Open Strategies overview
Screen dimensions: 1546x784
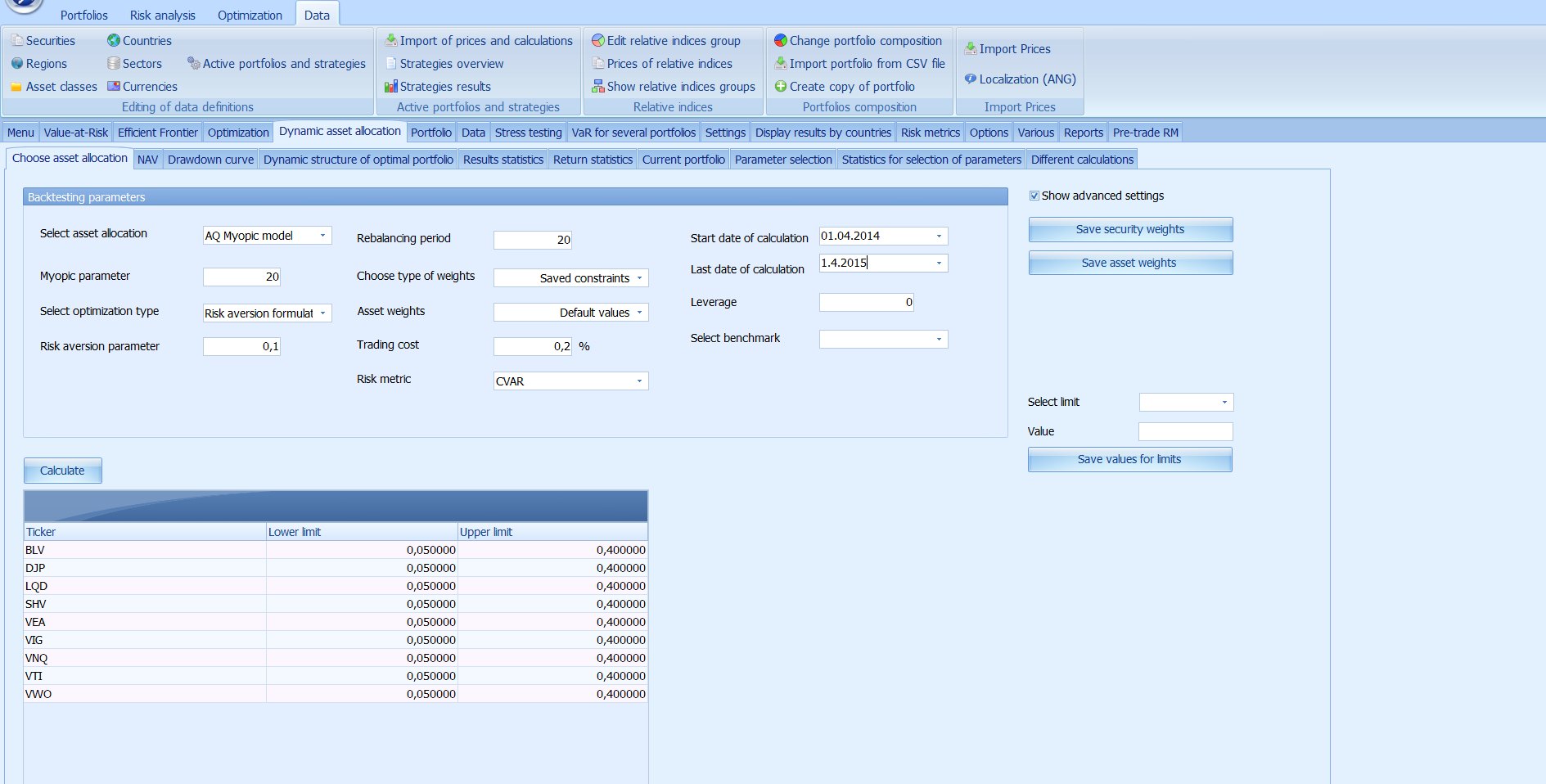coord(444,64)
